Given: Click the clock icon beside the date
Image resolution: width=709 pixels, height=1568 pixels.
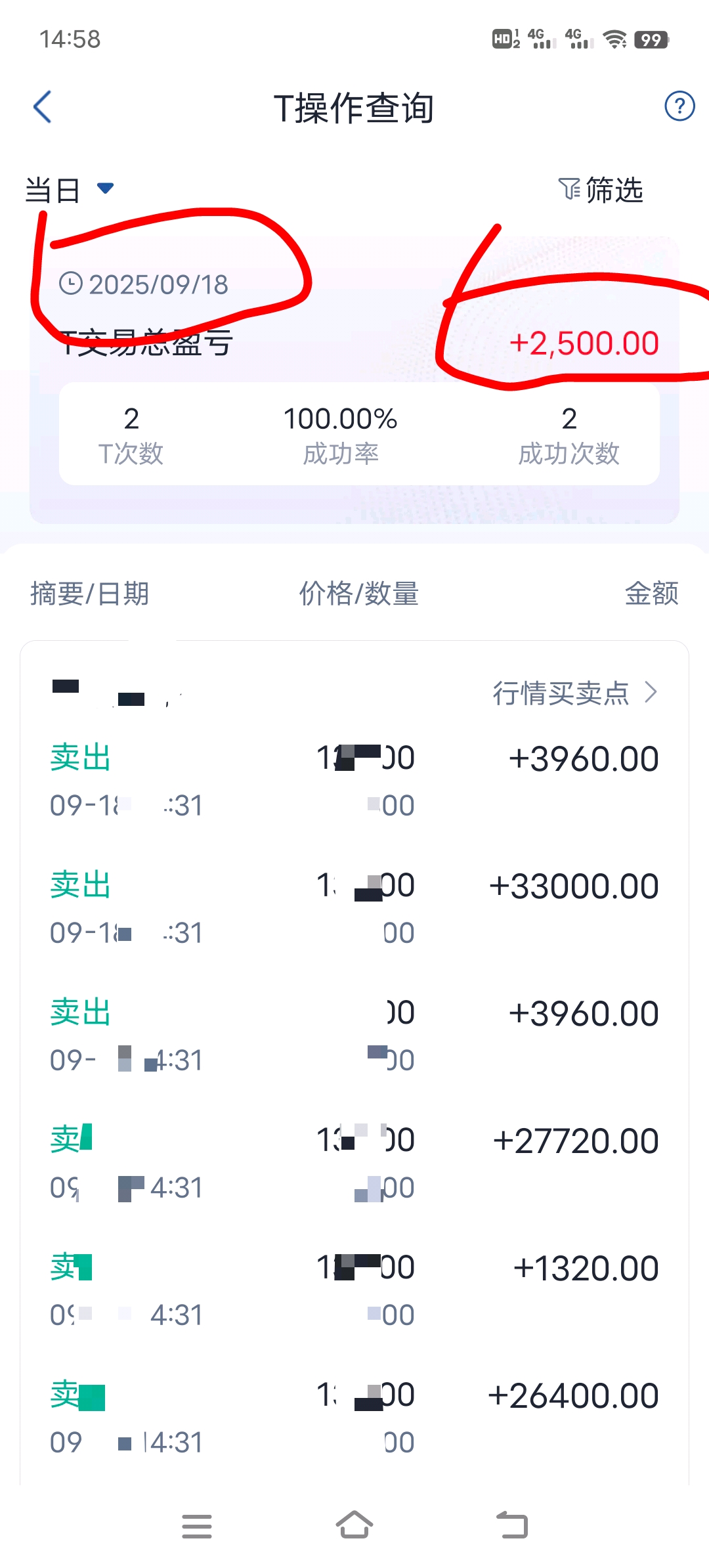Looking at the screenshot, I should [x=71, y=284].
